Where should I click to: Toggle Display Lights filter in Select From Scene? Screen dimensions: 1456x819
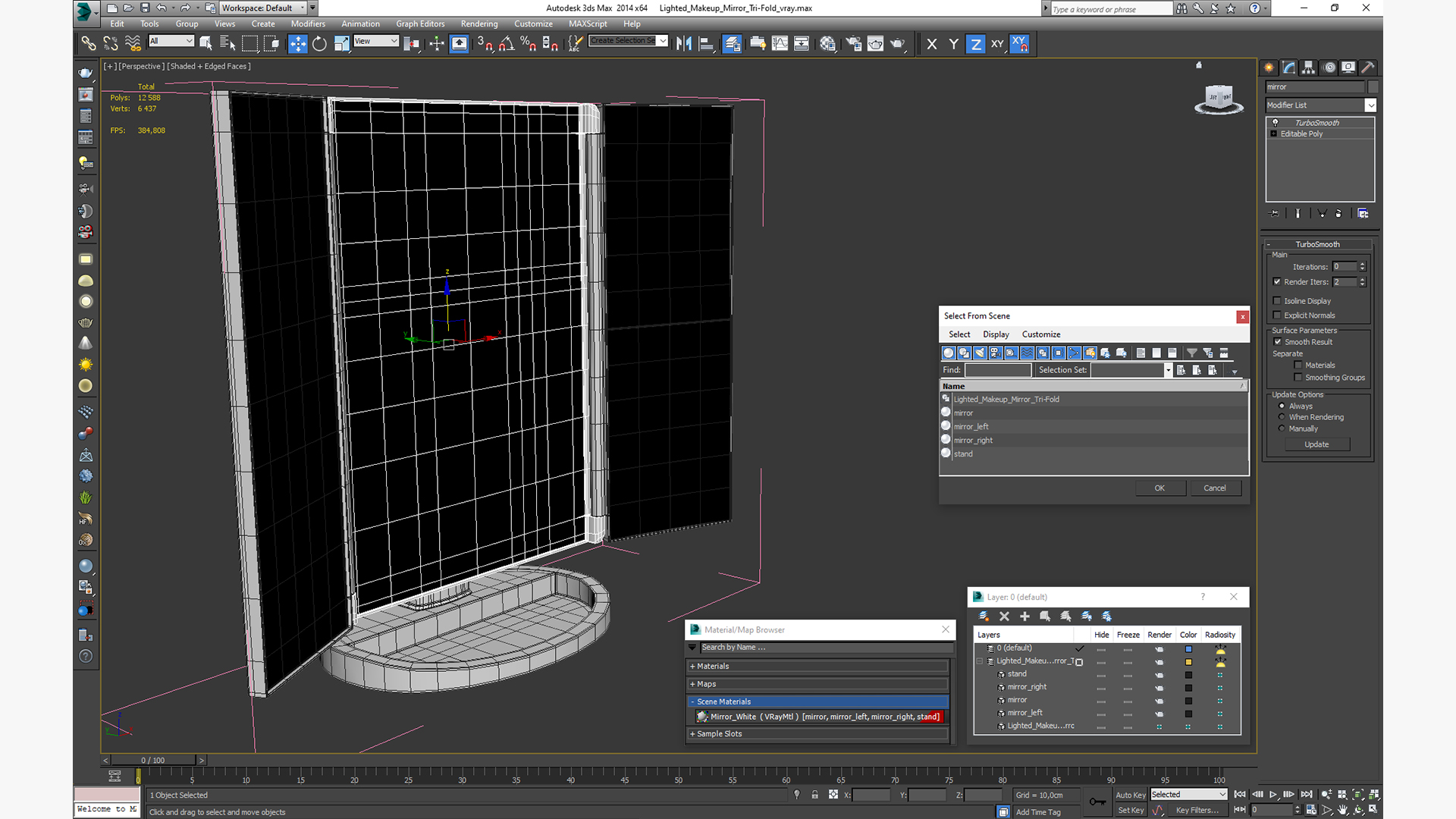point(980,353)
